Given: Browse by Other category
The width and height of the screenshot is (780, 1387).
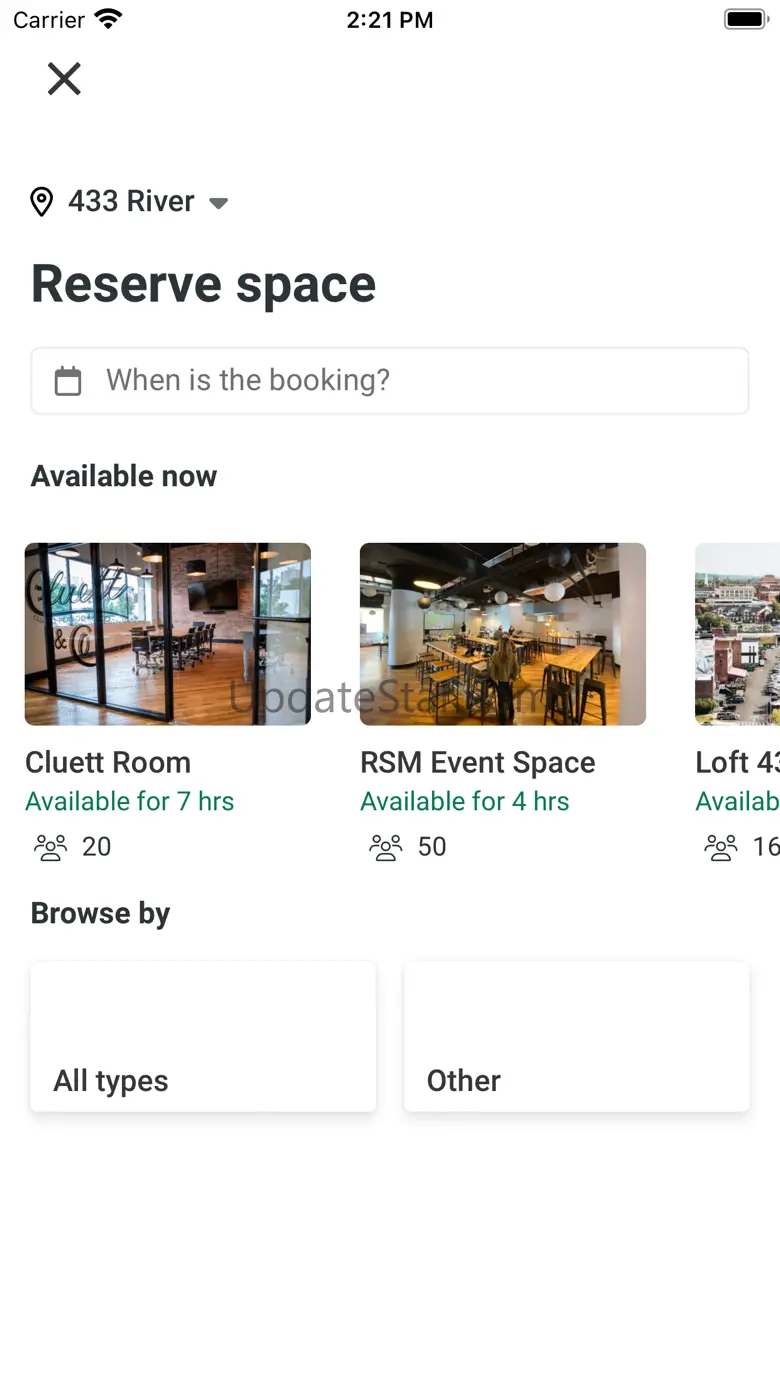Looking at the screenshot, I should [577, 1036].
